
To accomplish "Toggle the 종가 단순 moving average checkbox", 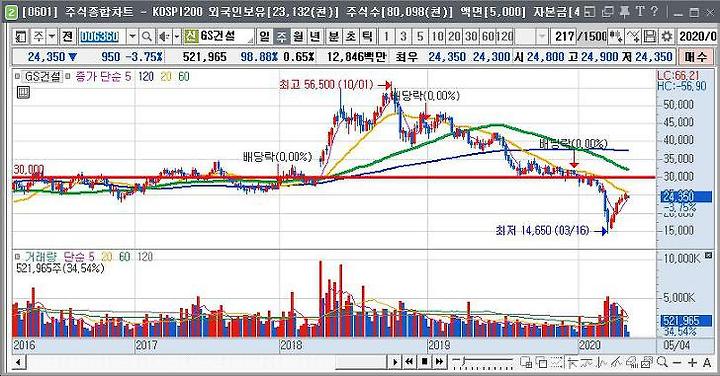I will (67, 77).
